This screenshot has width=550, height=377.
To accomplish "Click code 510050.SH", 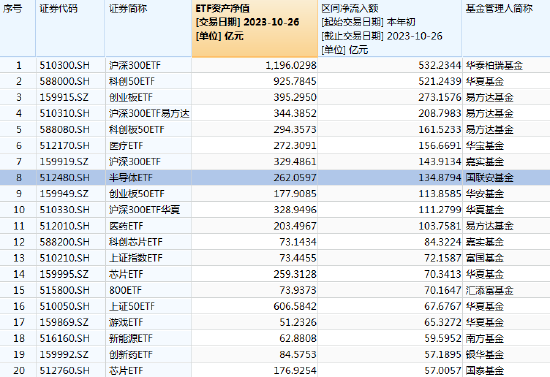I will tap(65, 306).
